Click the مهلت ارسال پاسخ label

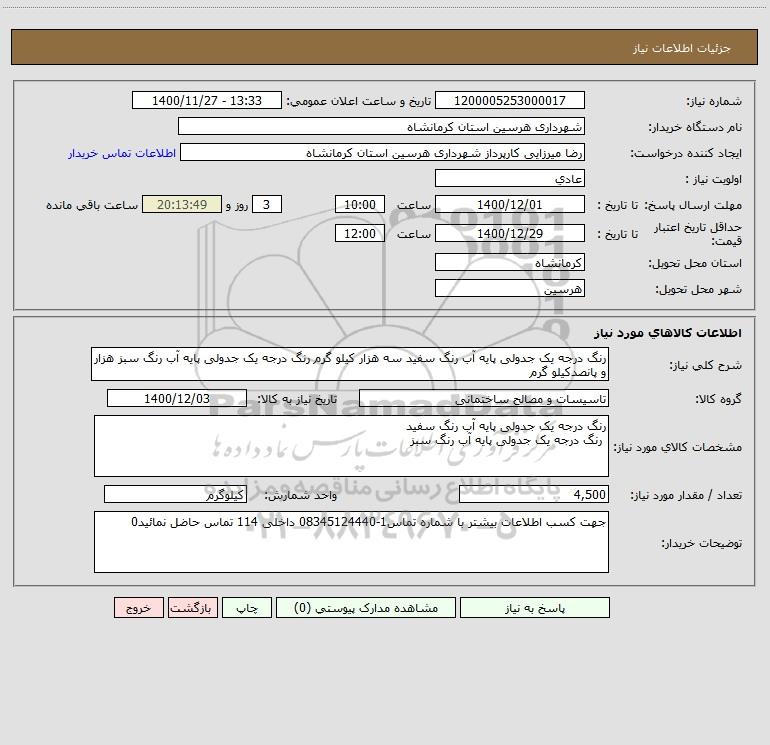tap(693, 205)
